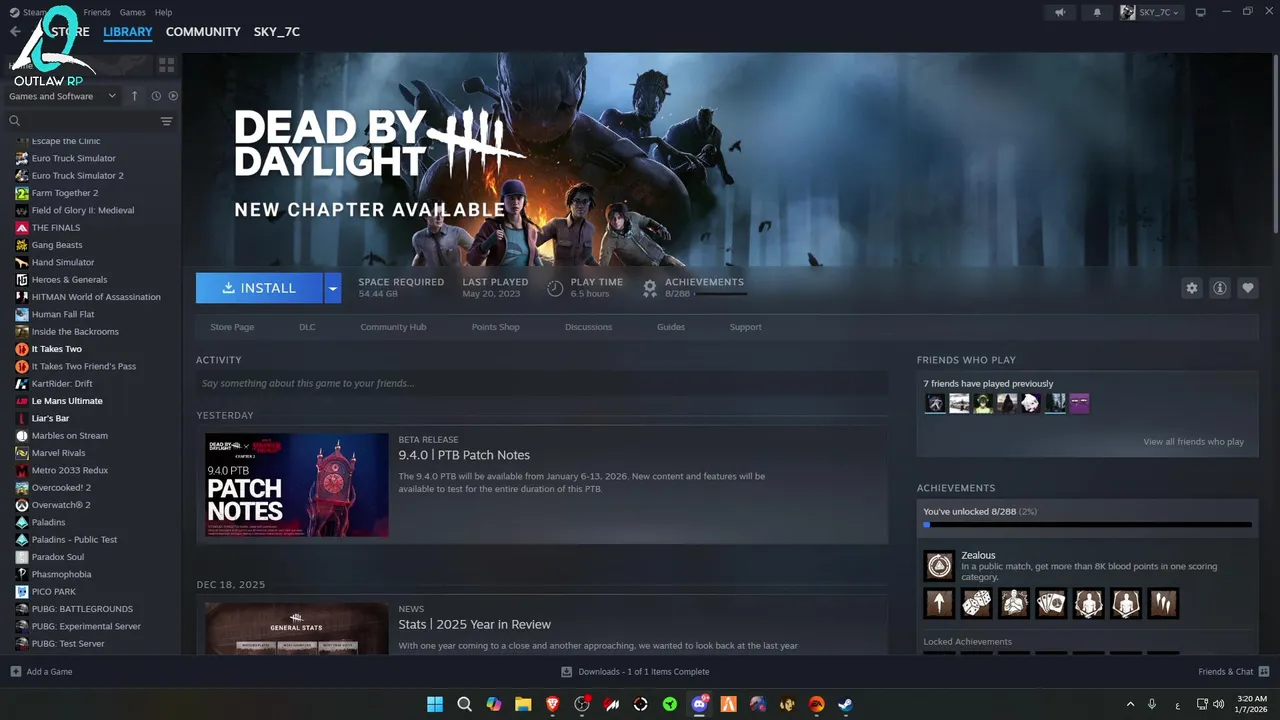Open the Store Page tab
The height and width of the screenshot is (720, 1280).
(232, 327)
